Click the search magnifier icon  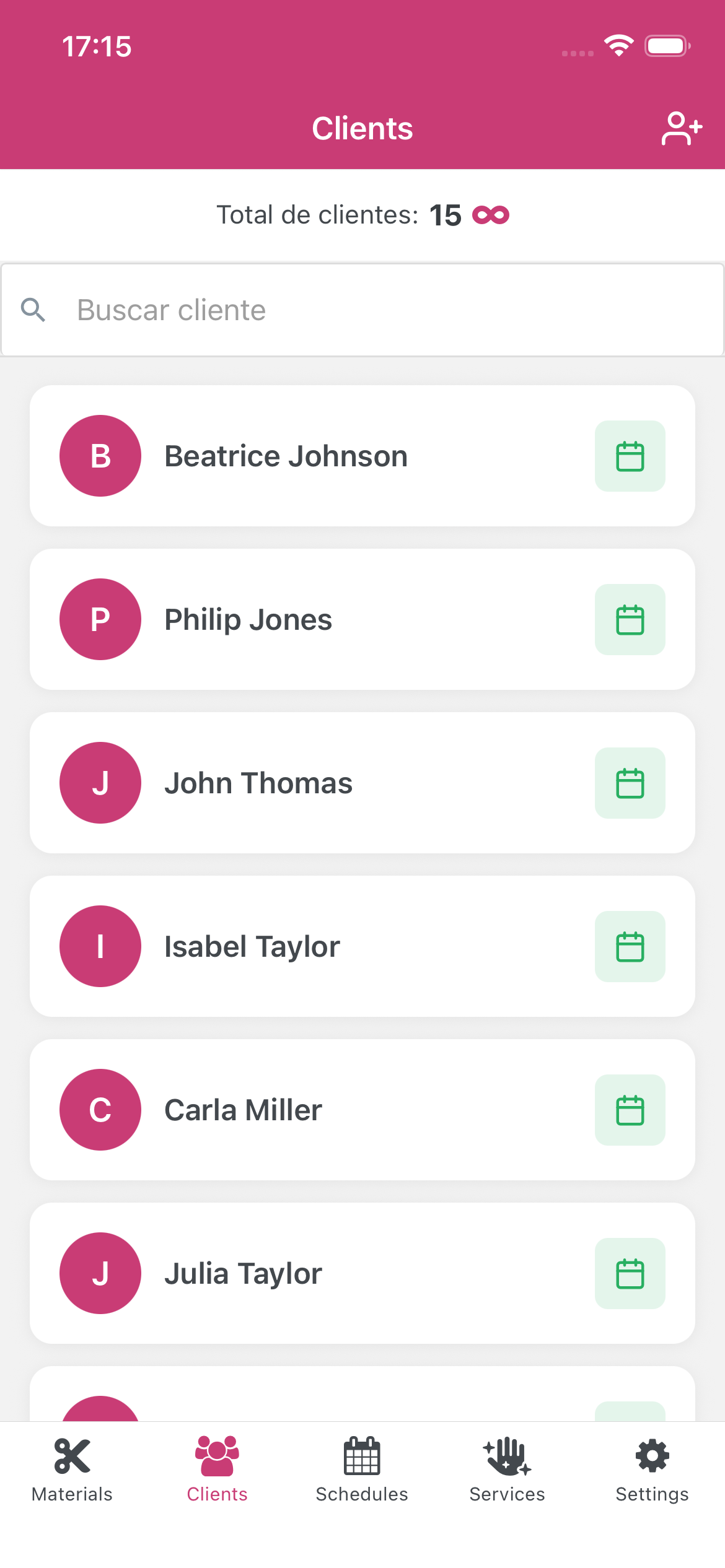33,310
